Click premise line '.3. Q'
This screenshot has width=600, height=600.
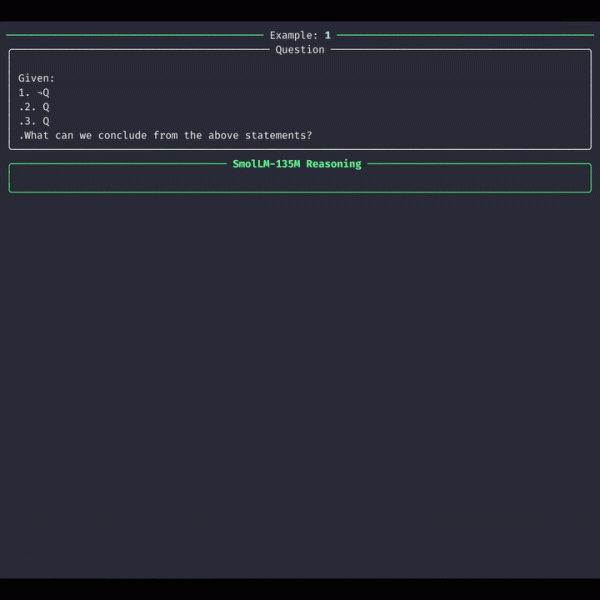coord(34,121)
